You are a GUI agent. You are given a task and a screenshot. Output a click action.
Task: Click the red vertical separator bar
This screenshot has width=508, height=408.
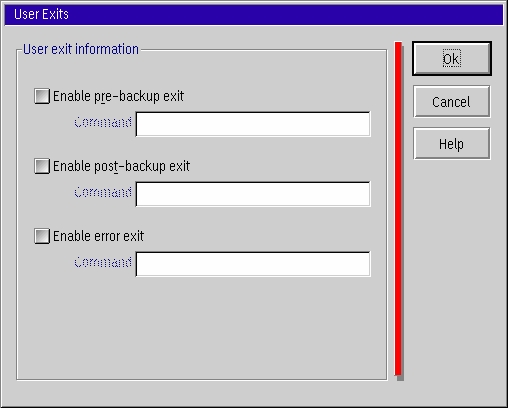[399, 209]
